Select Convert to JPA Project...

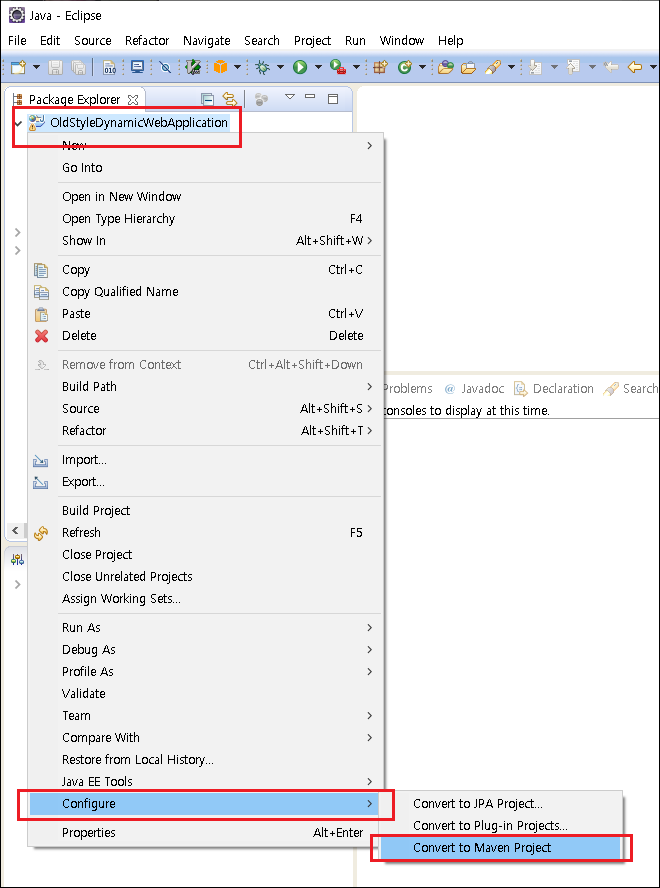(501, 804)
